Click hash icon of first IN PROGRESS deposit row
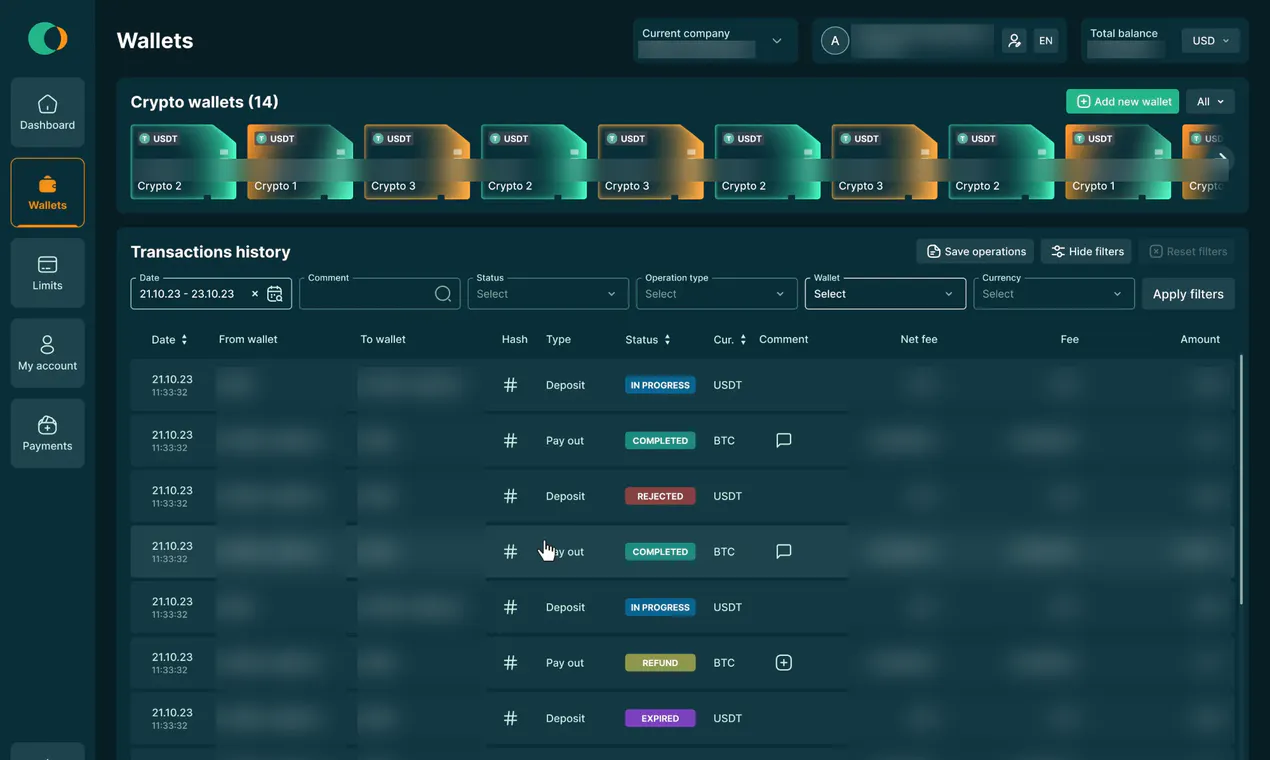This screenshot has height=760, width=1270. pyautogui.click(x=510, y=385)
